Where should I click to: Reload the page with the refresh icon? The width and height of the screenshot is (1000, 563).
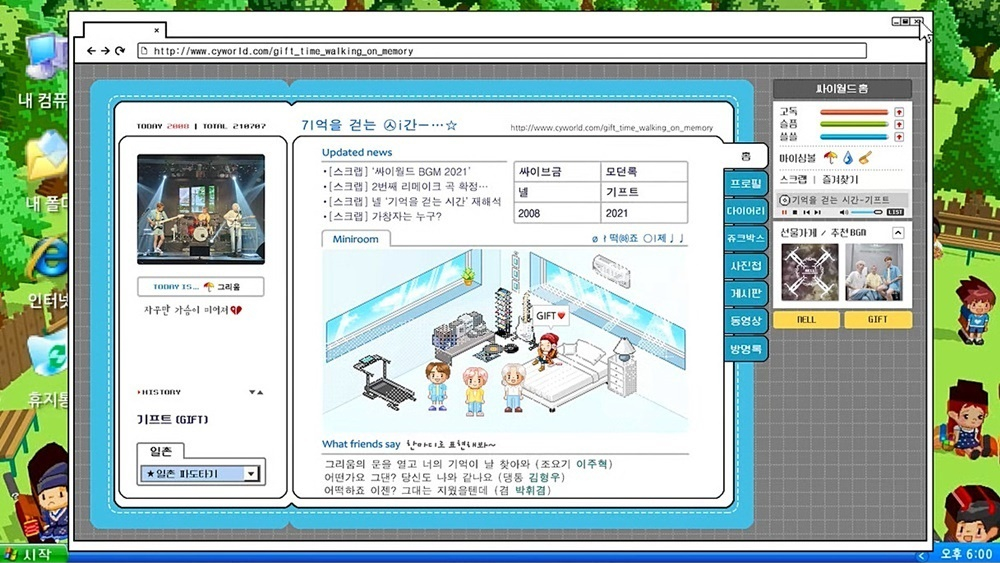(x=120, y=50)
